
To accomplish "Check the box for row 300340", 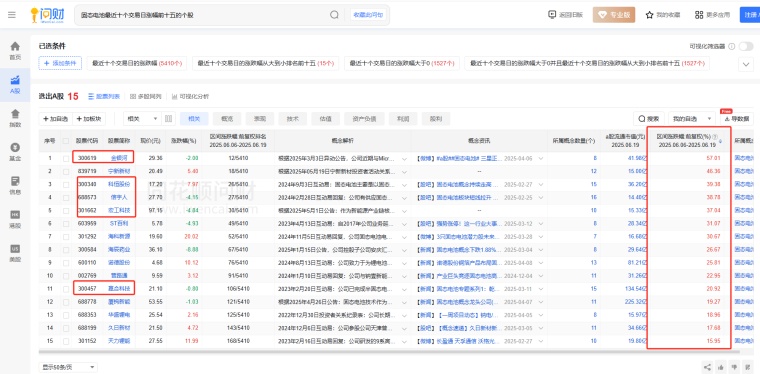I will point(66,184).
